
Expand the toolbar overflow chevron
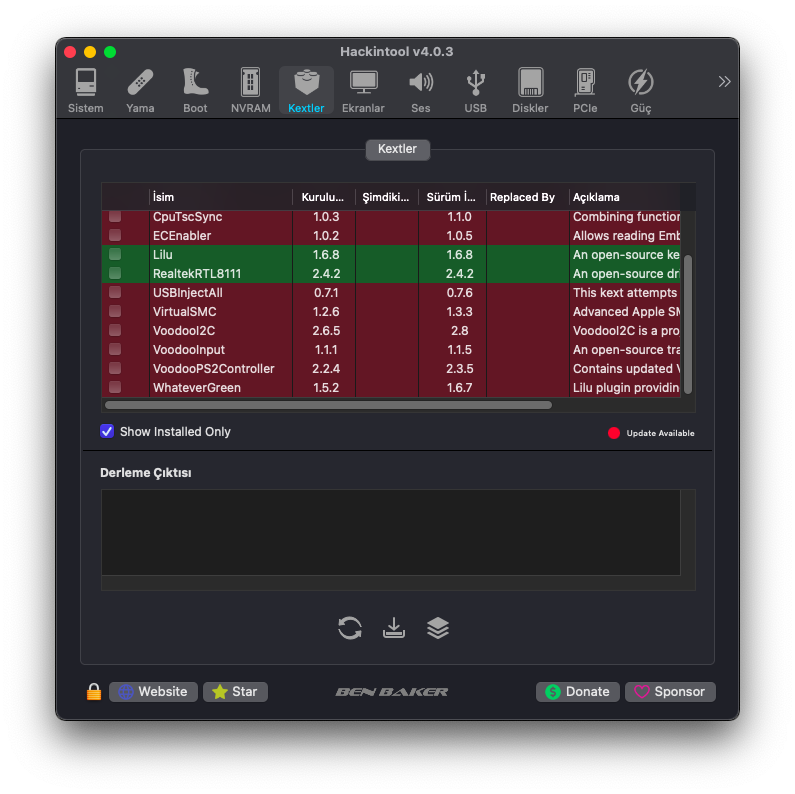click(724, 82)
